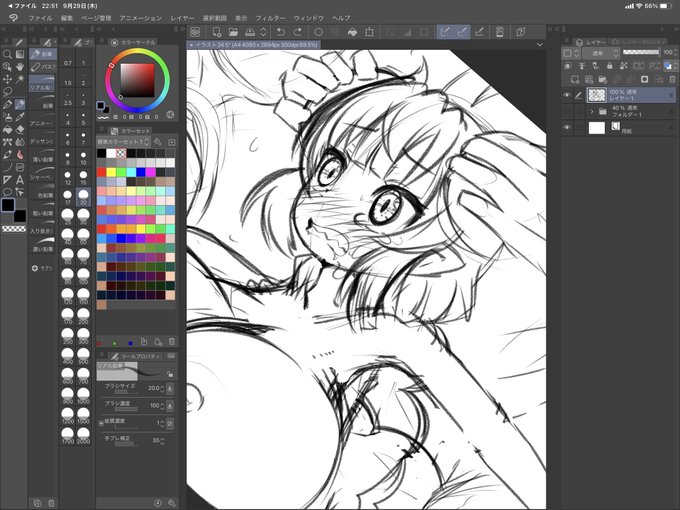Open the canvas tab list chevron
The height and width of the screenshot is (510, 680).
[539, 44]
